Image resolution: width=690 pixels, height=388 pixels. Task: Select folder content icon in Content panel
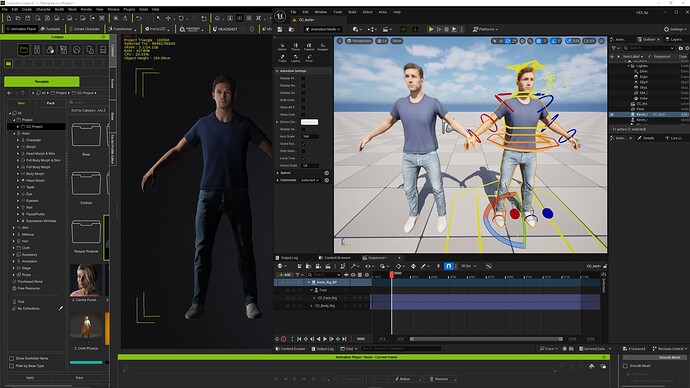(23, 50)
